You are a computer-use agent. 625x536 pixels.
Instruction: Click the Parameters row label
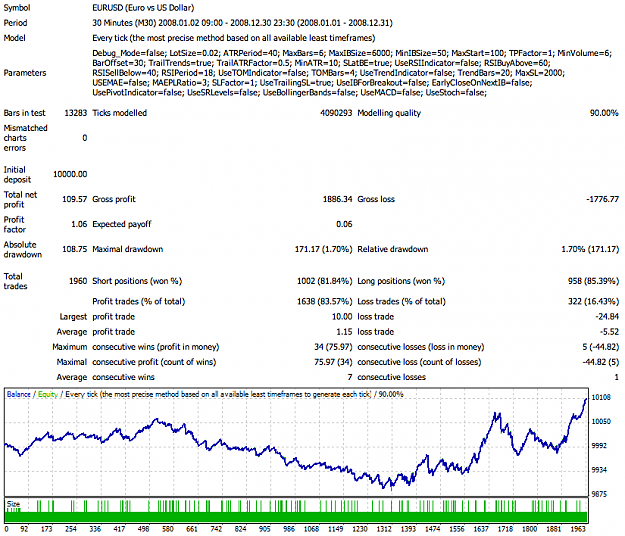[x=25, y=73]
